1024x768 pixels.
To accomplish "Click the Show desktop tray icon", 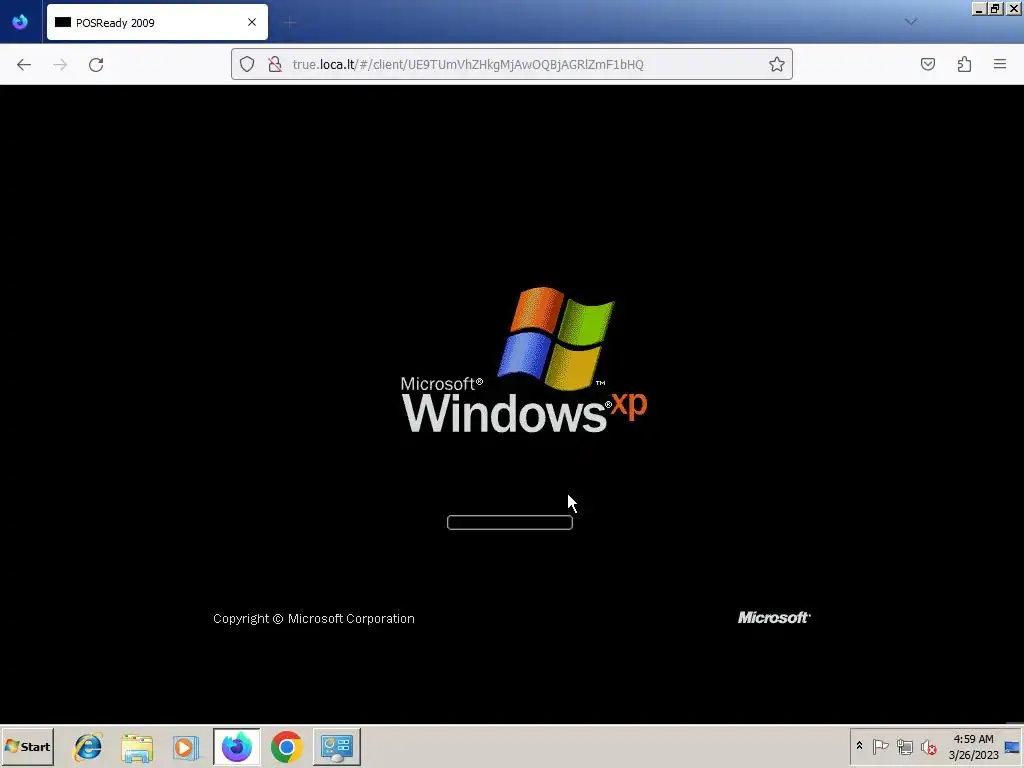I will pyautogui.click(x=1012, y=746).
